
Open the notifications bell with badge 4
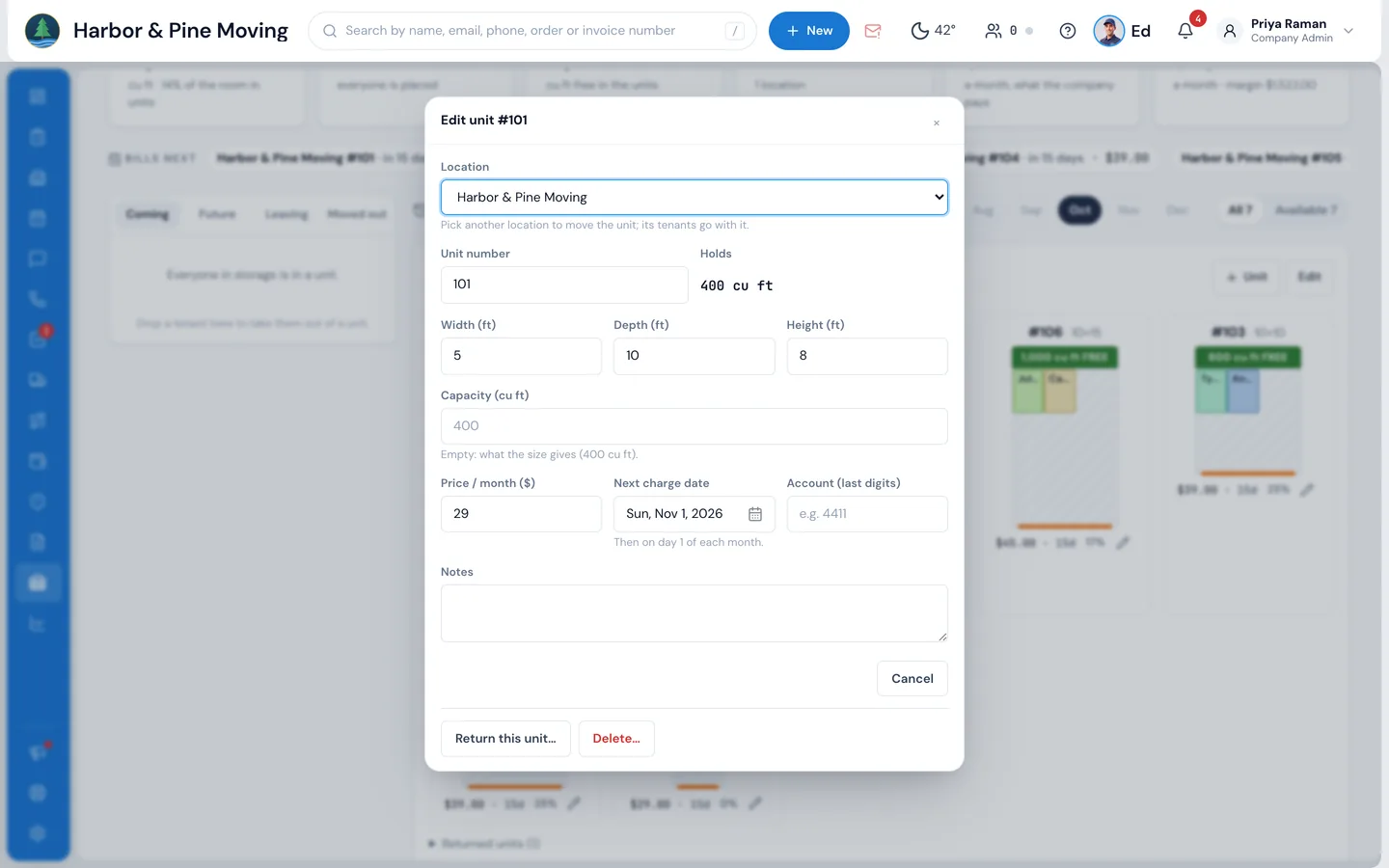1185,31
